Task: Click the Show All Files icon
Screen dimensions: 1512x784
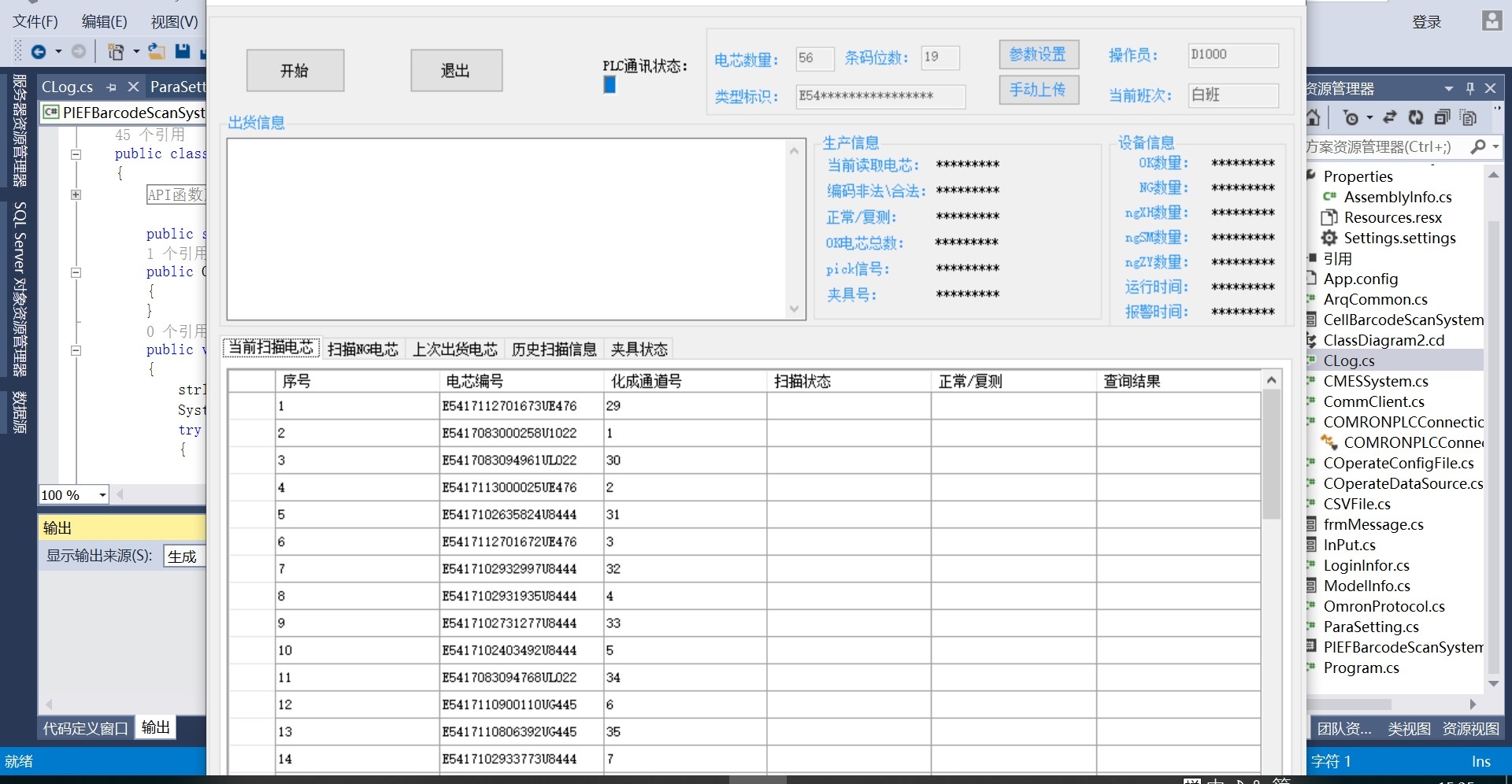Action: point(1468,118)
